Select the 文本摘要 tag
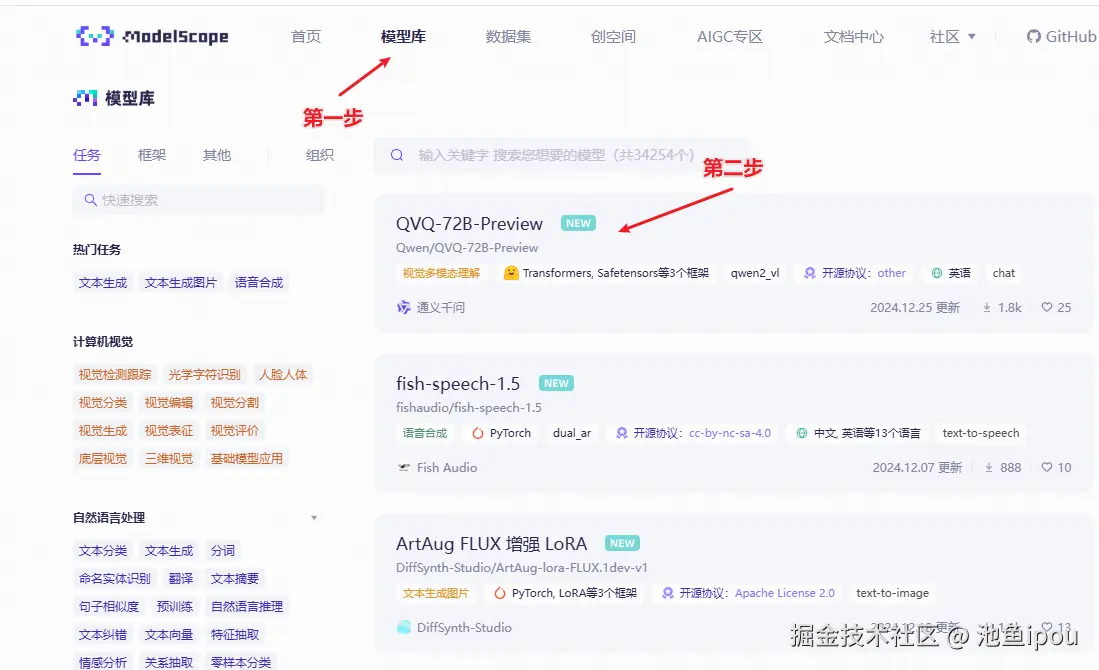The width and height of the screenshot is (1099, 670). [235, 578]
